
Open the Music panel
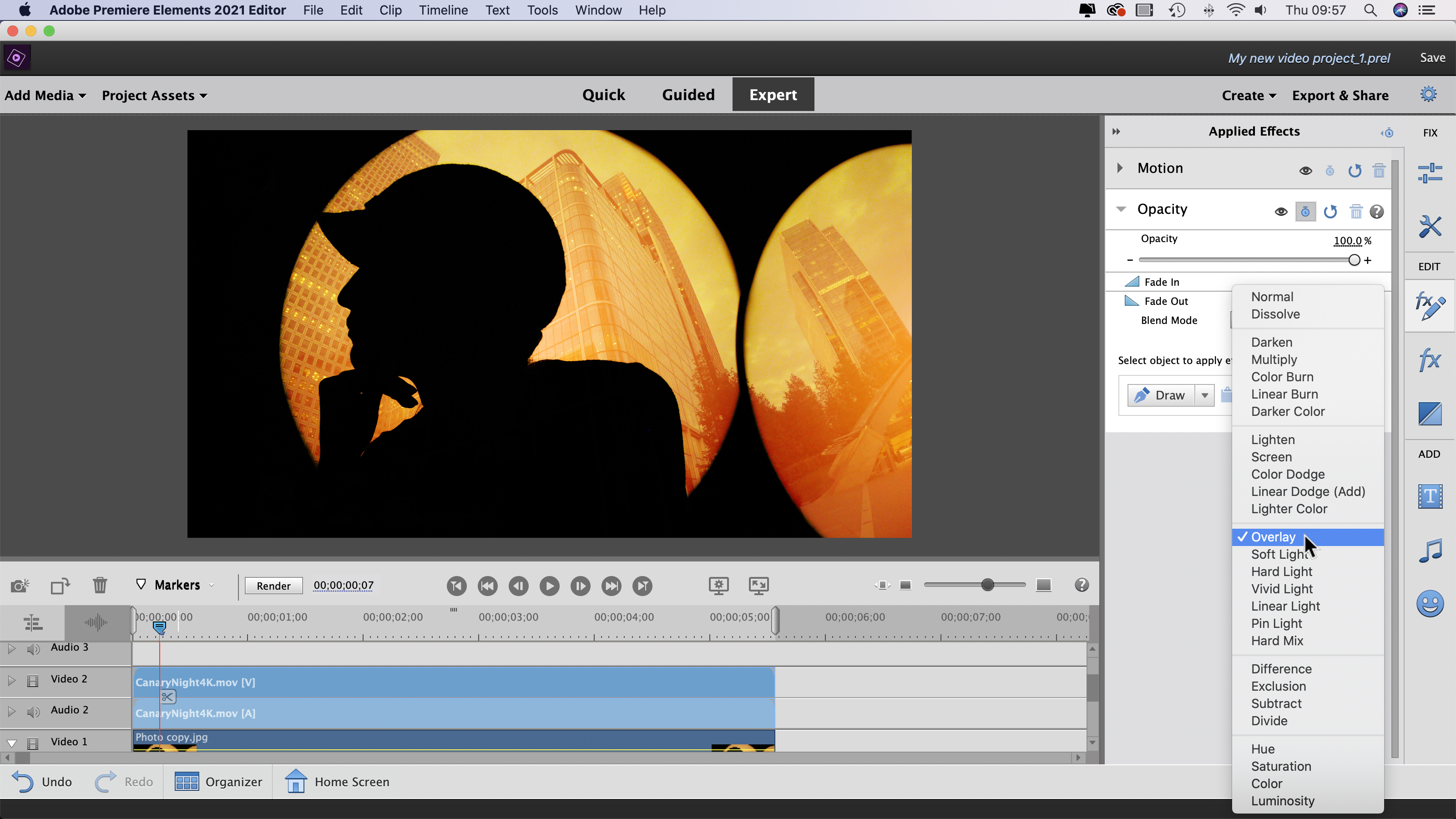(x=1430, y=549)
